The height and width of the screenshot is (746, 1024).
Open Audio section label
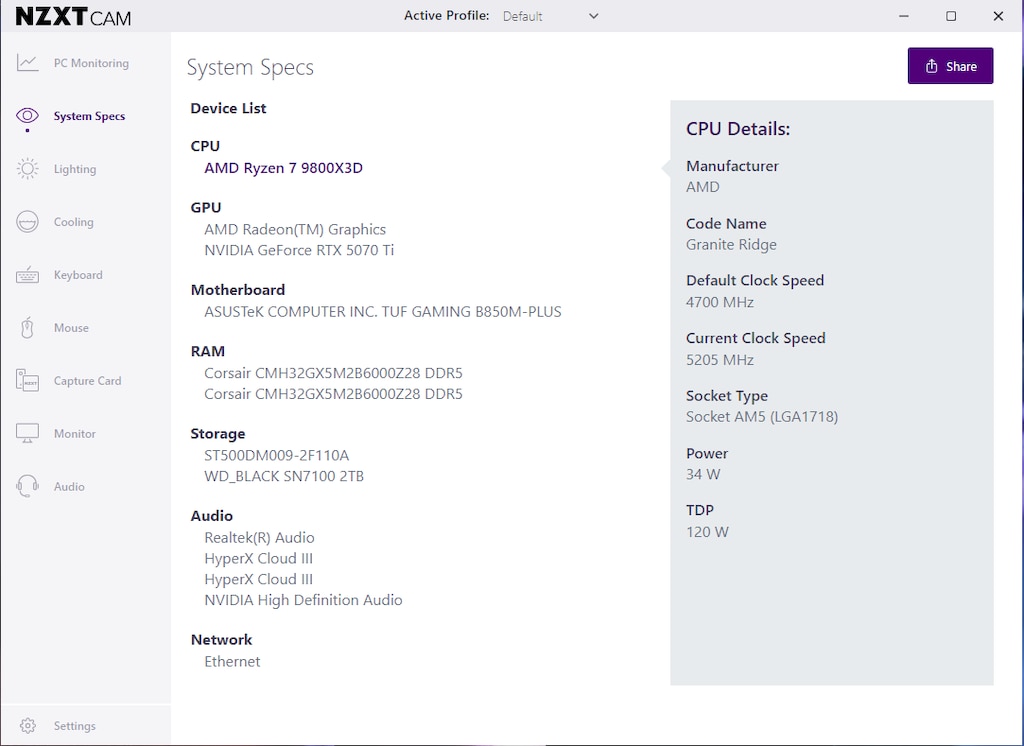coord(69,487)
